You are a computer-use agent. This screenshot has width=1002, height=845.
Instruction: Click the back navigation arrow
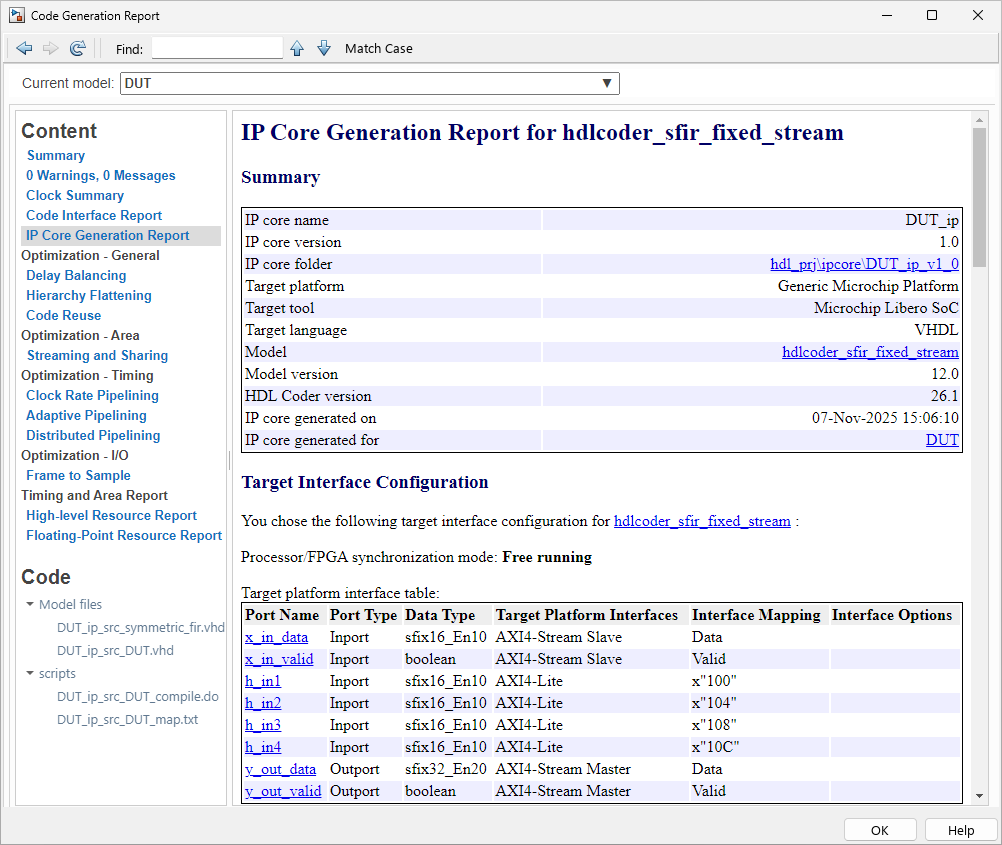(23, 48)
